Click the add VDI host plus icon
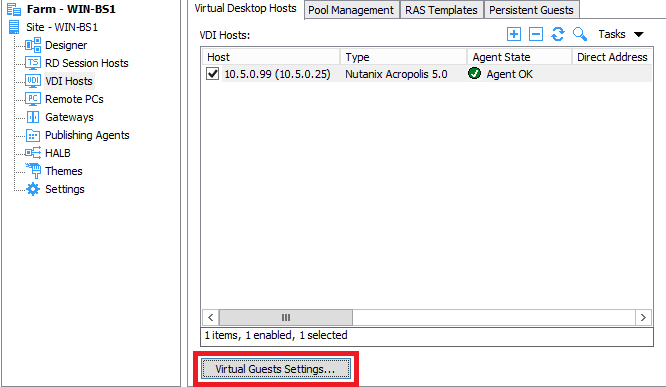 (x=514, y=34)
